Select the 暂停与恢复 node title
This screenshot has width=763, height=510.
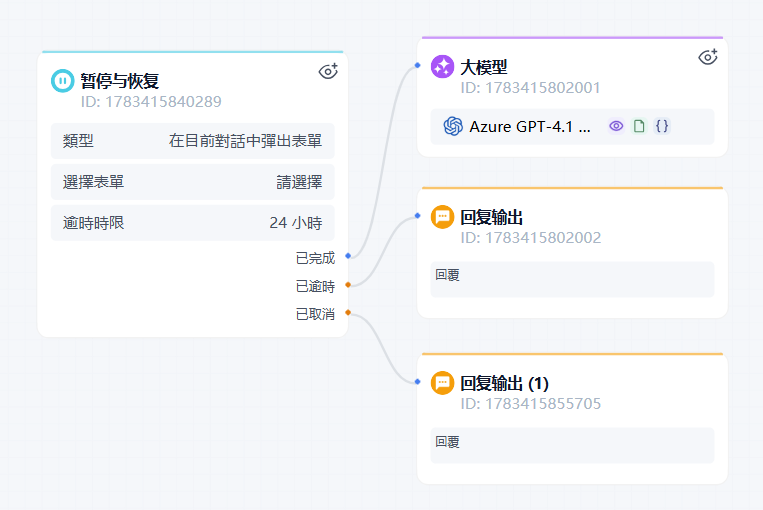click(x=120, y=81)
